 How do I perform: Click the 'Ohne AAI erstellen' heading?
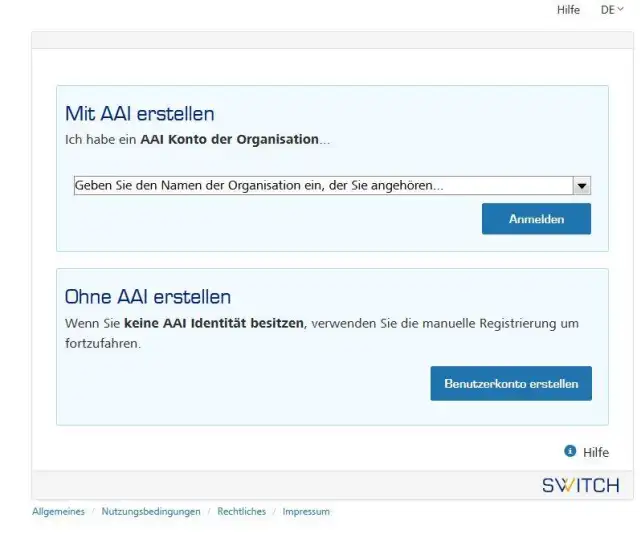point(148,297)
